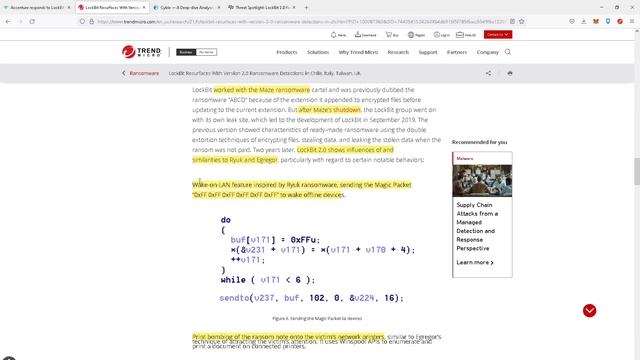Click the Log In user icon
Viewport: 640px width, 360px height.
pyautogui.click(x=436, y=35)
